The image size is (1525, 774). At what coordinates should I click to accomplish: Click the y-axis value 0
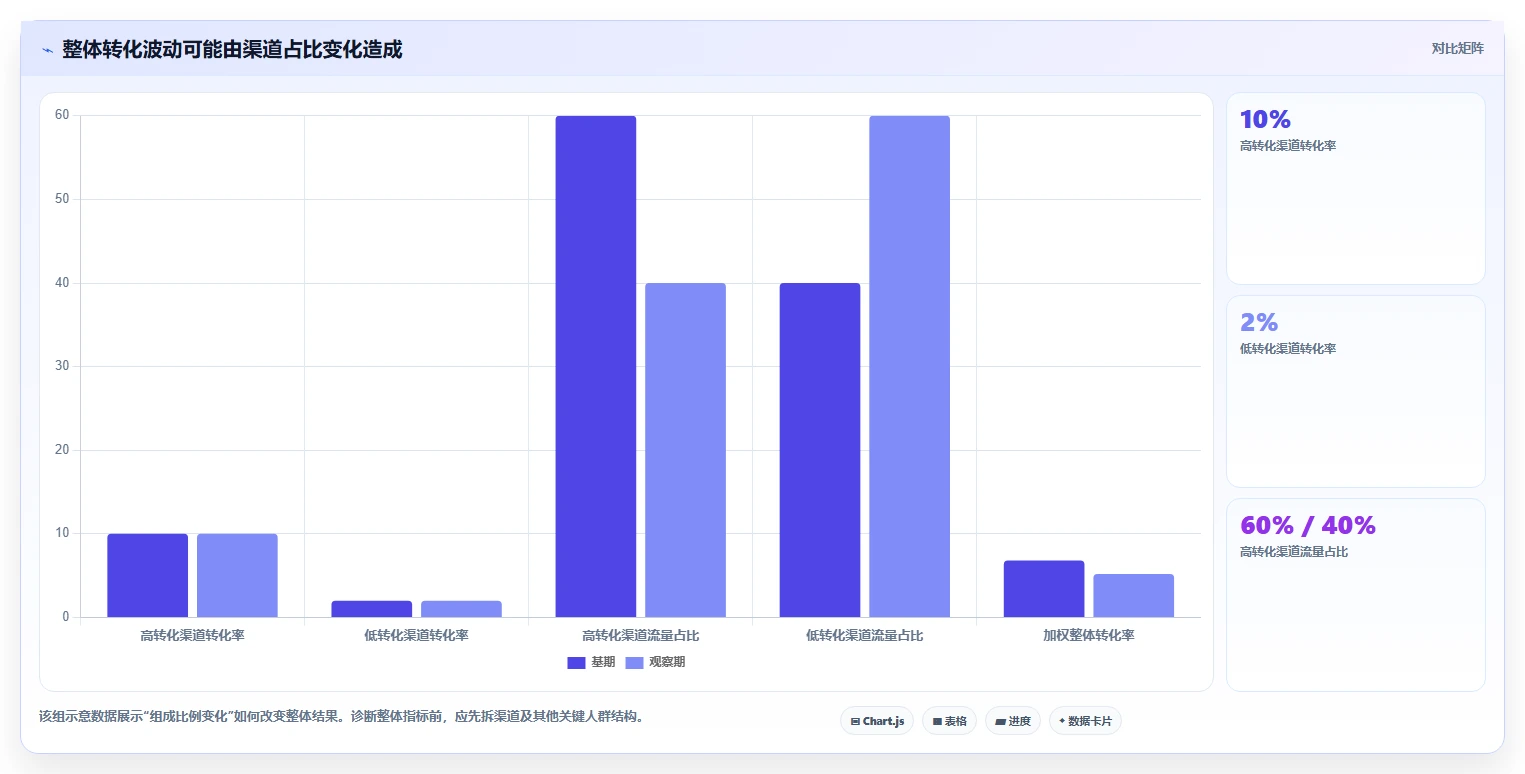[x=66, y=617]
